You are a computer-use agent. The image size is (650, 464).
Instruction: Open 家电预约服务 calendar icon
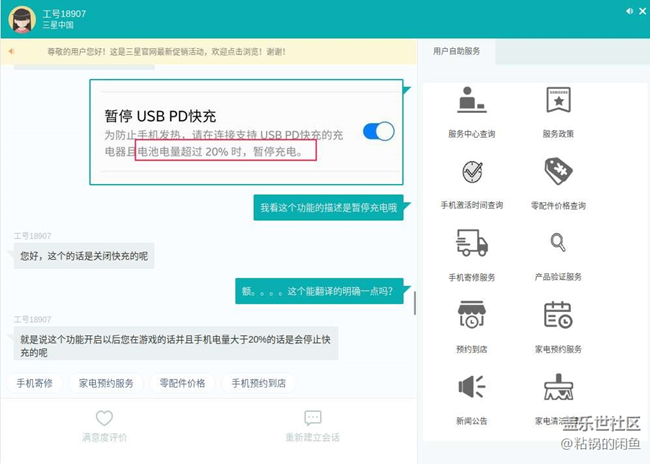click(x=558, y=316)
